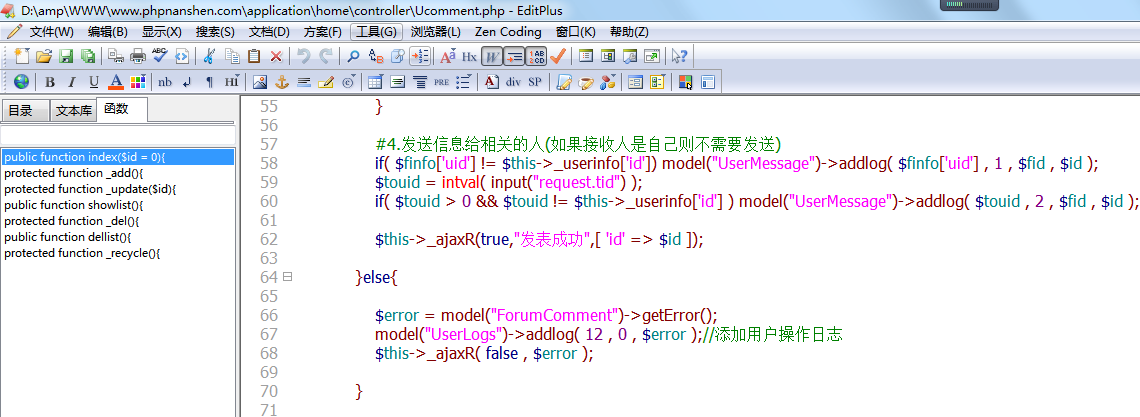
Task: Open Find in Files tool
Action: click(x=398, y=56)
